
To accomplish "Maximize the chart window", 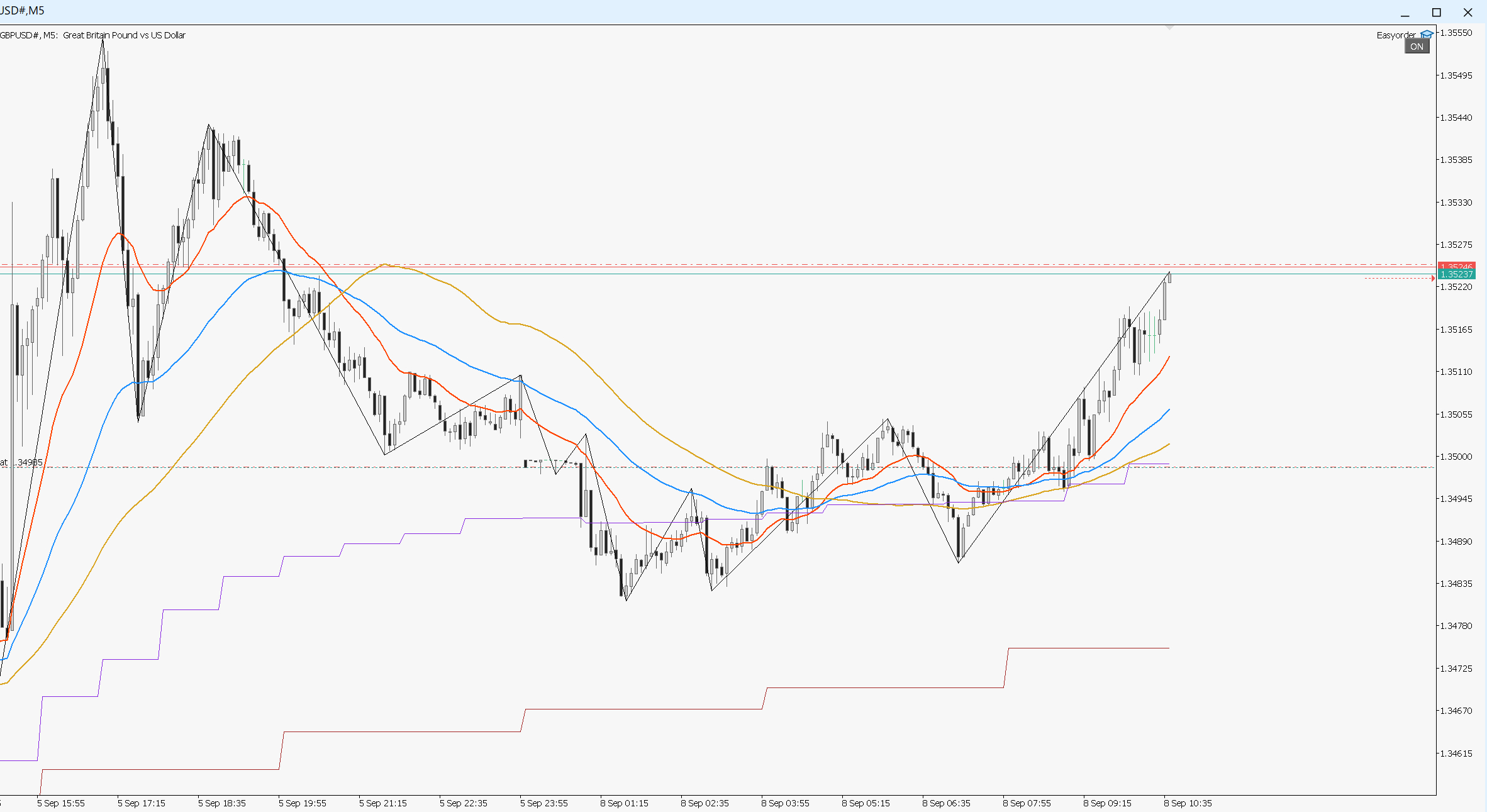I will click(1436, 13).
